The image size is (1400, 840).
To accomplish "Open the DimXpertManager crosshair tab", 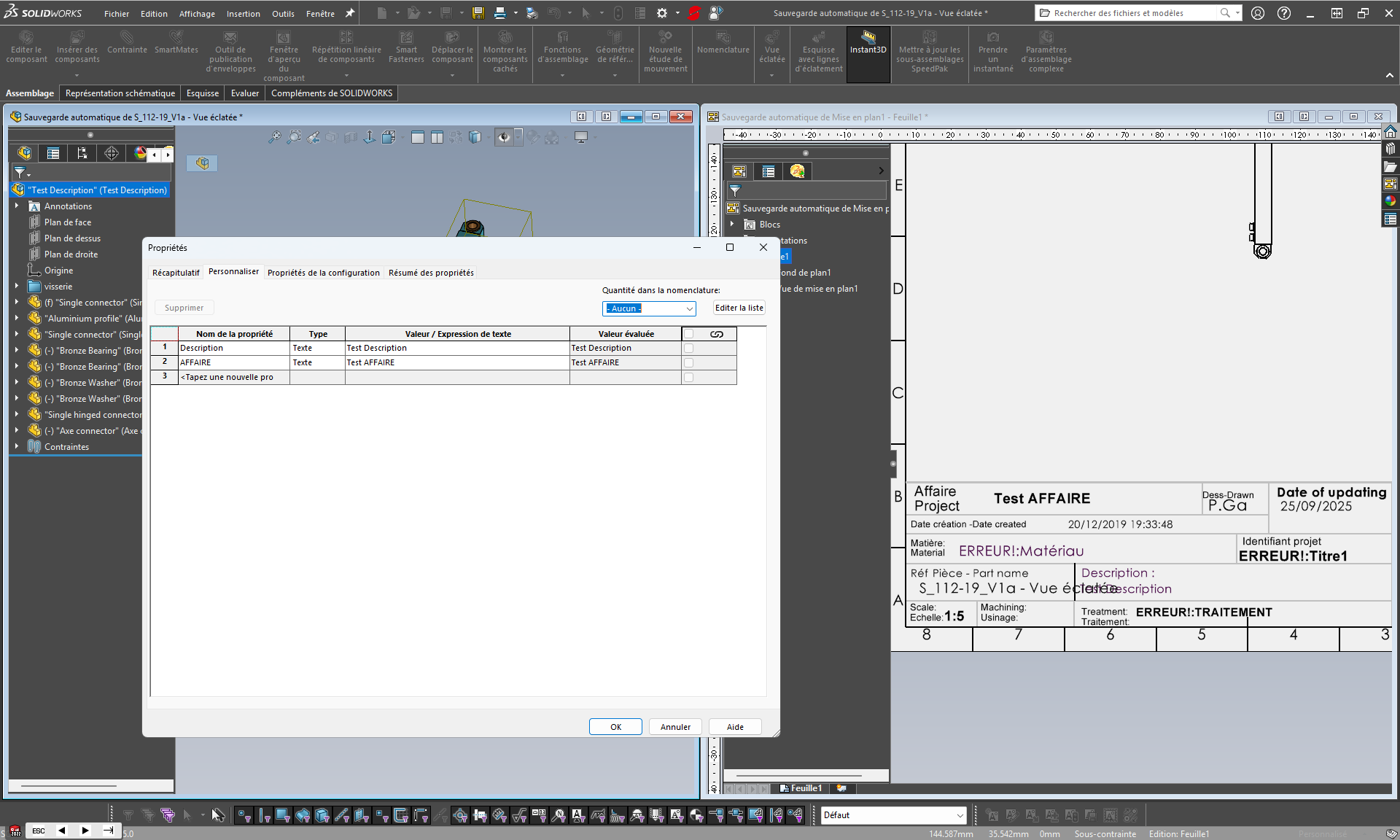I will tap(111, 153).
